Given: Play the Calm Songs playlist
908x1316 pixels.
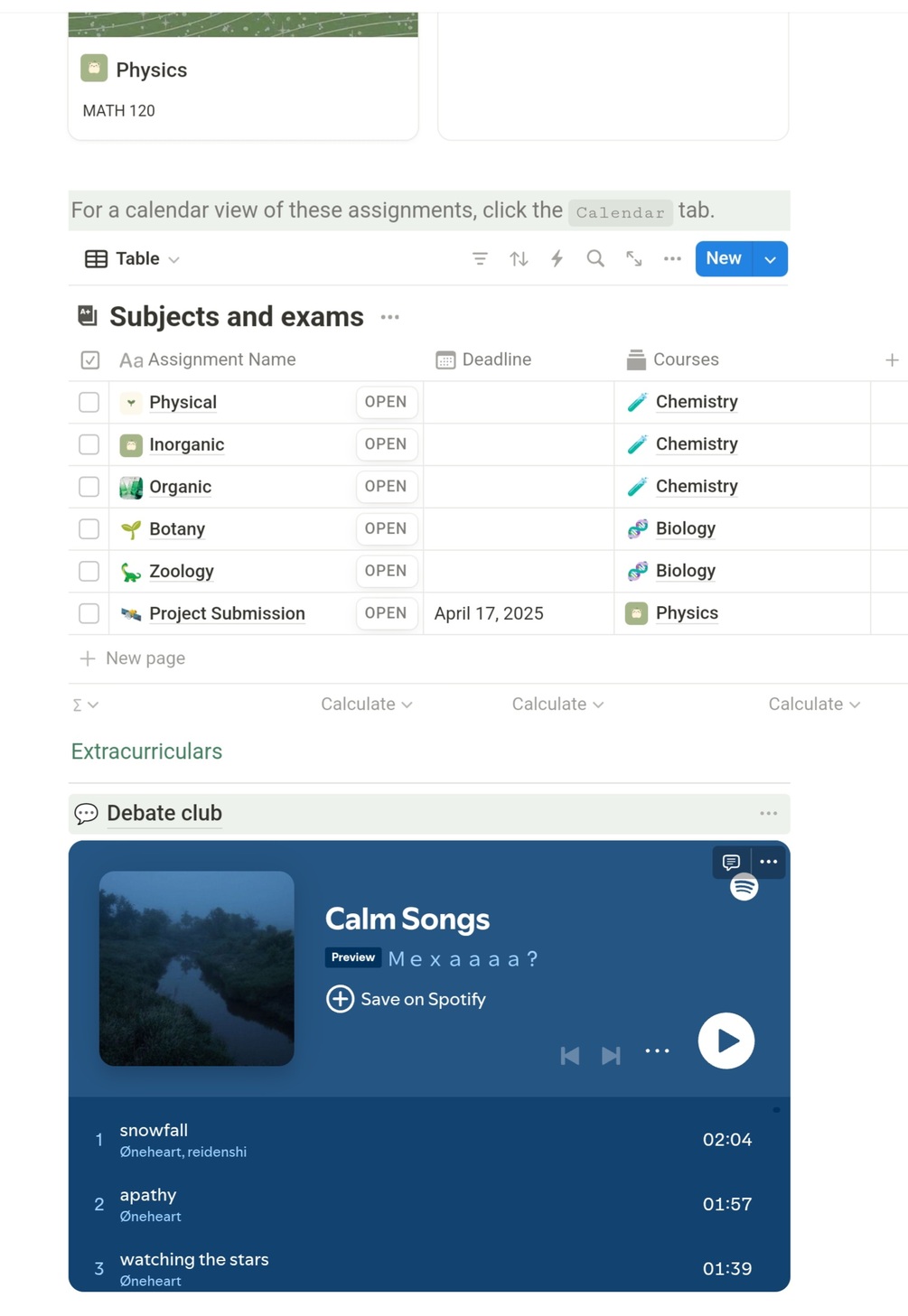Looking at the screenshot, I should coord(725,1041).
